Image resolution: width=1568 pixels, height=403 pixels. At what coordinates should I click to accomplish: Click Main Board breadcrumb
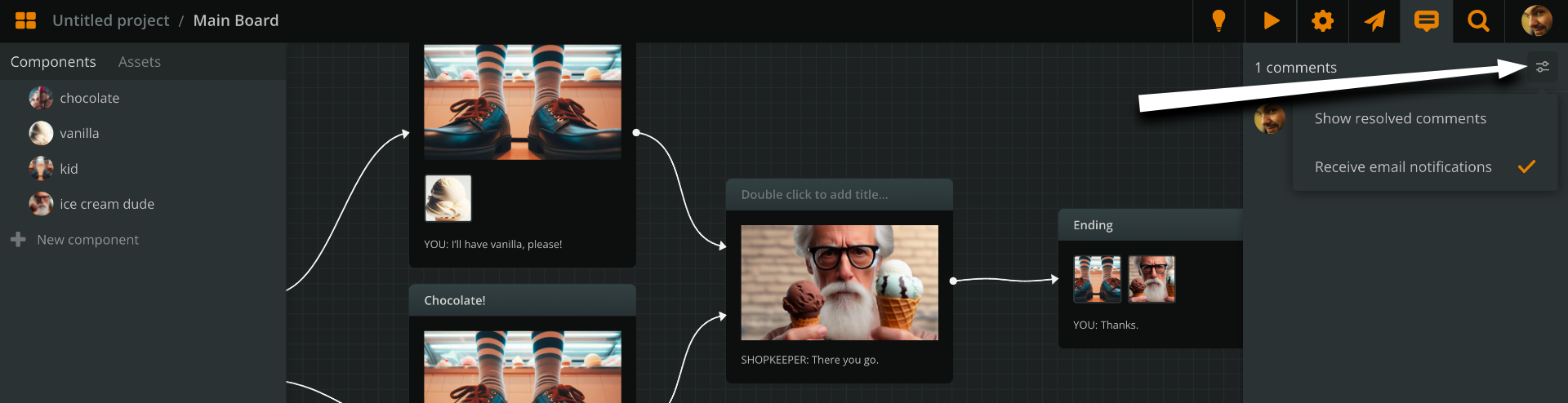pos(236,20)
